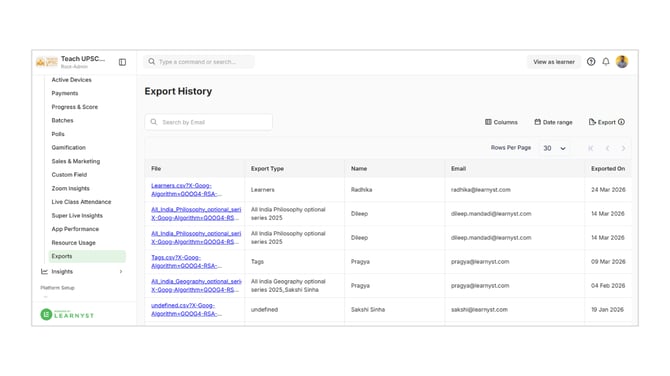Image resolution: width=670 pixels, height=376 pixels.
Task: Click the File column header
Action: click(156, 169)
